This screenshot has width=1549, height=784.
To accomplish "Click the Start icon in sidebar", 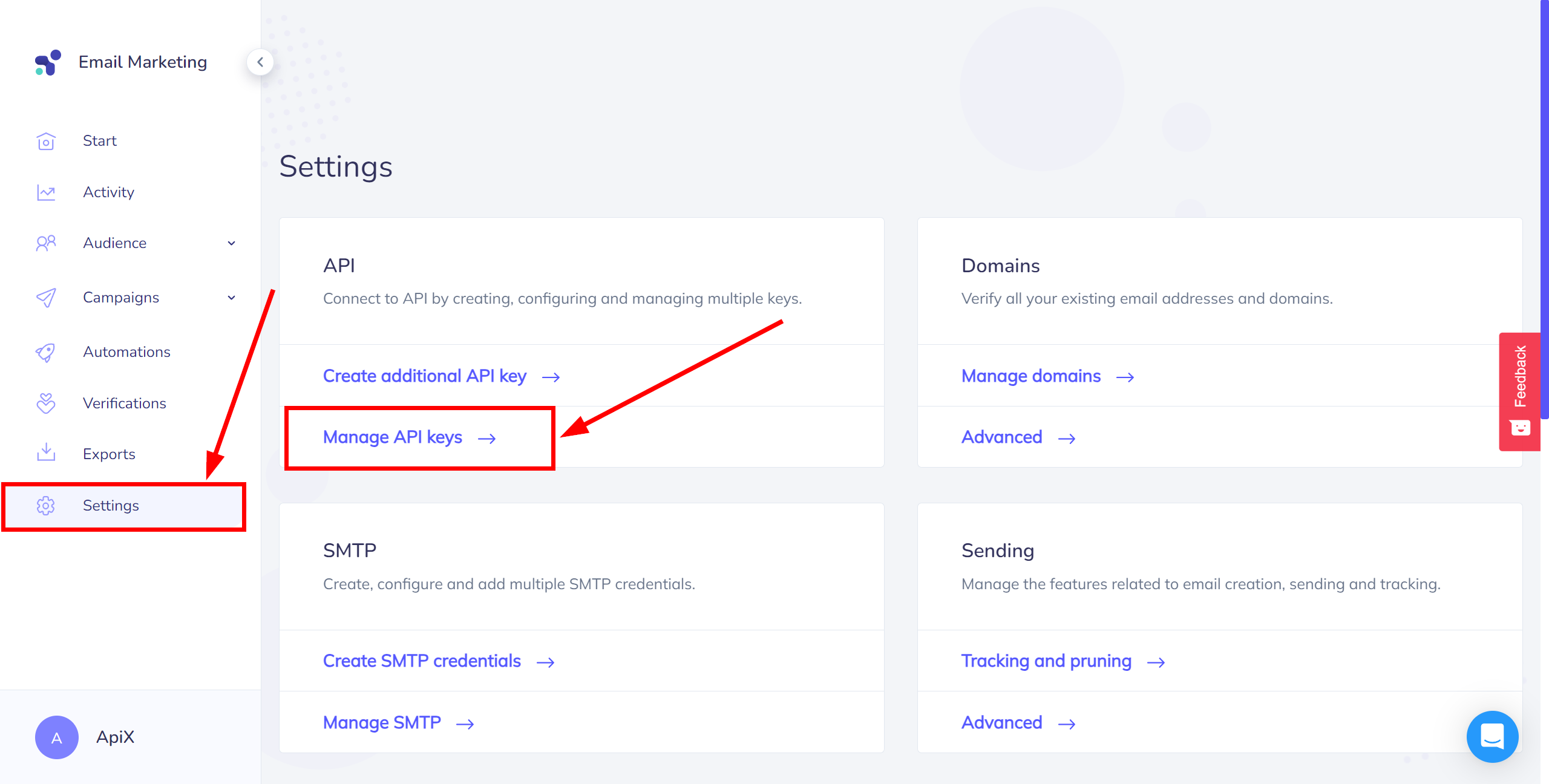I will pos(46,140).
